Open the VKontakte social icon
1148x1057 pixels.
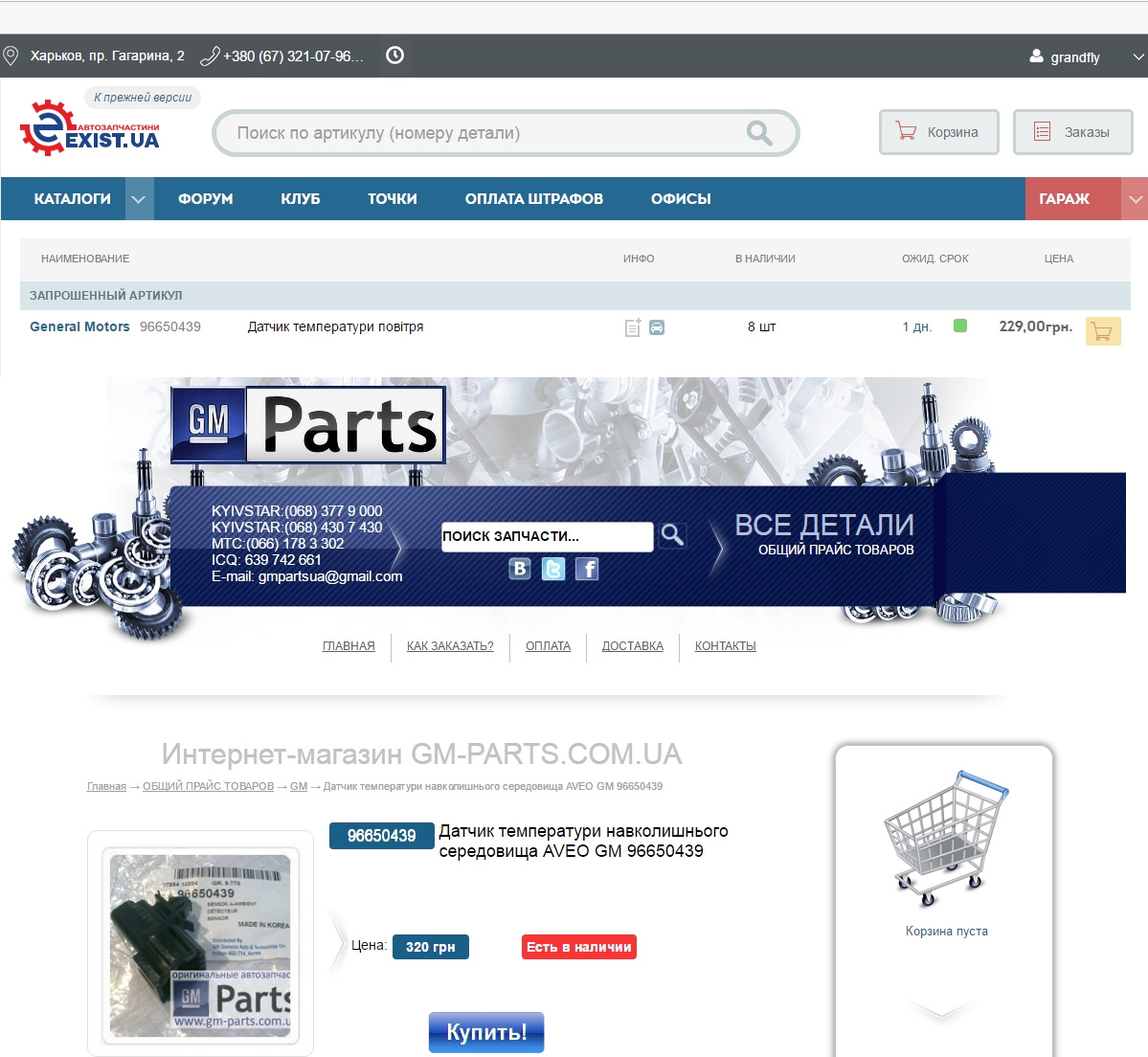click(520, 568)
